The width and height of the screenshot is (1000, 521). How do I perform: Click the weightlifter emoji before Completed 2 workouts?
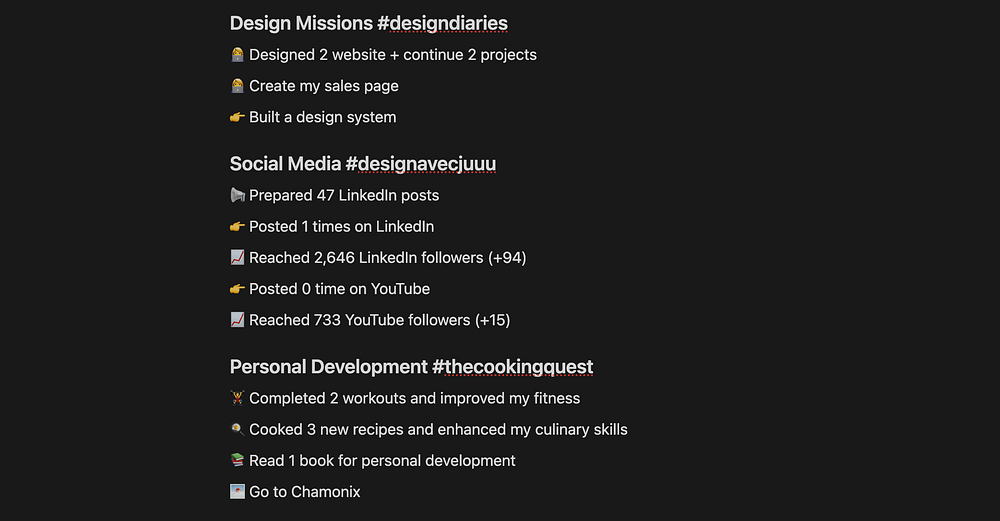(x=237, y=398)
